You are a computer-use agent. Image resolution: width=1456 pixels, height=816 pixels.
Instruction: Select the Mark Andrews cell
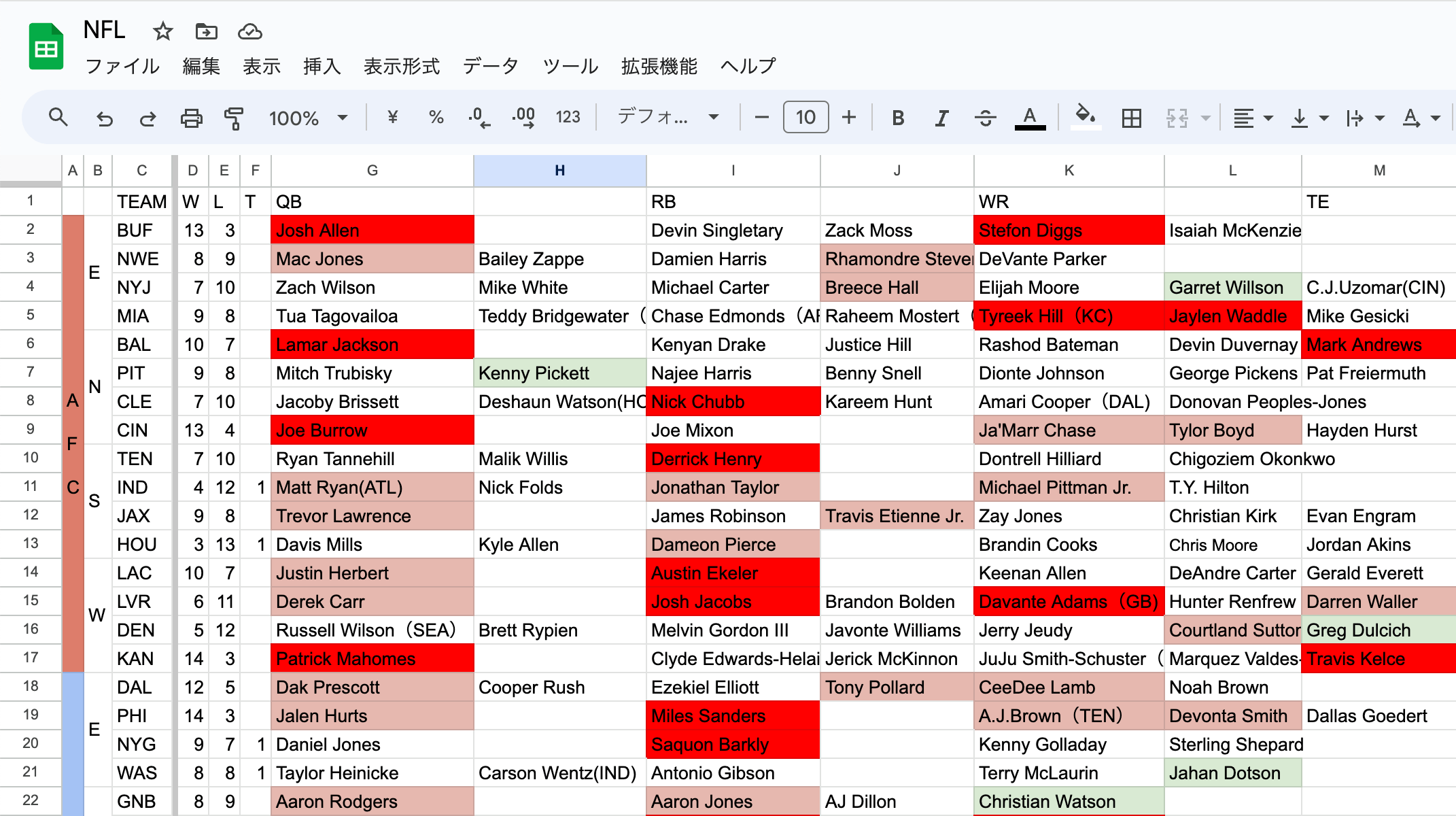(x=1378, y=345)
